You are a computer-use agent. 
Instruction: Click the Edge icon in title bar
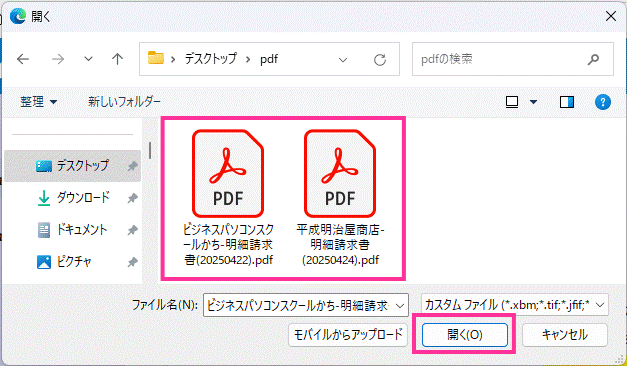pos(17,16)
